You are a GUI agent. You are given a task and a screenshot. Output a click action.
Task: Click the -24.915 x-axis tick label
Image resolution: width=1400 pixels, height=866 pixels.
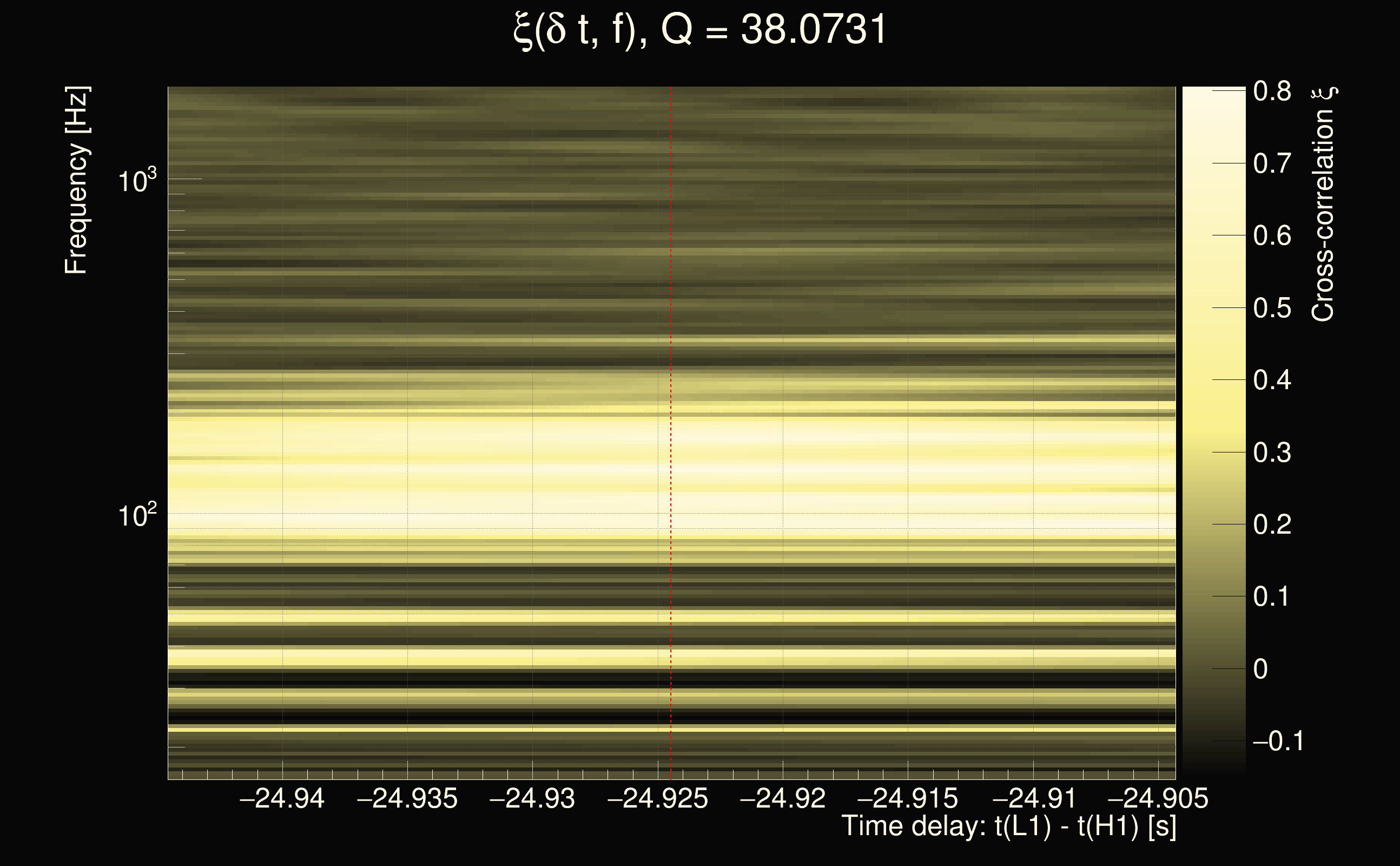[x=908, y=798]
